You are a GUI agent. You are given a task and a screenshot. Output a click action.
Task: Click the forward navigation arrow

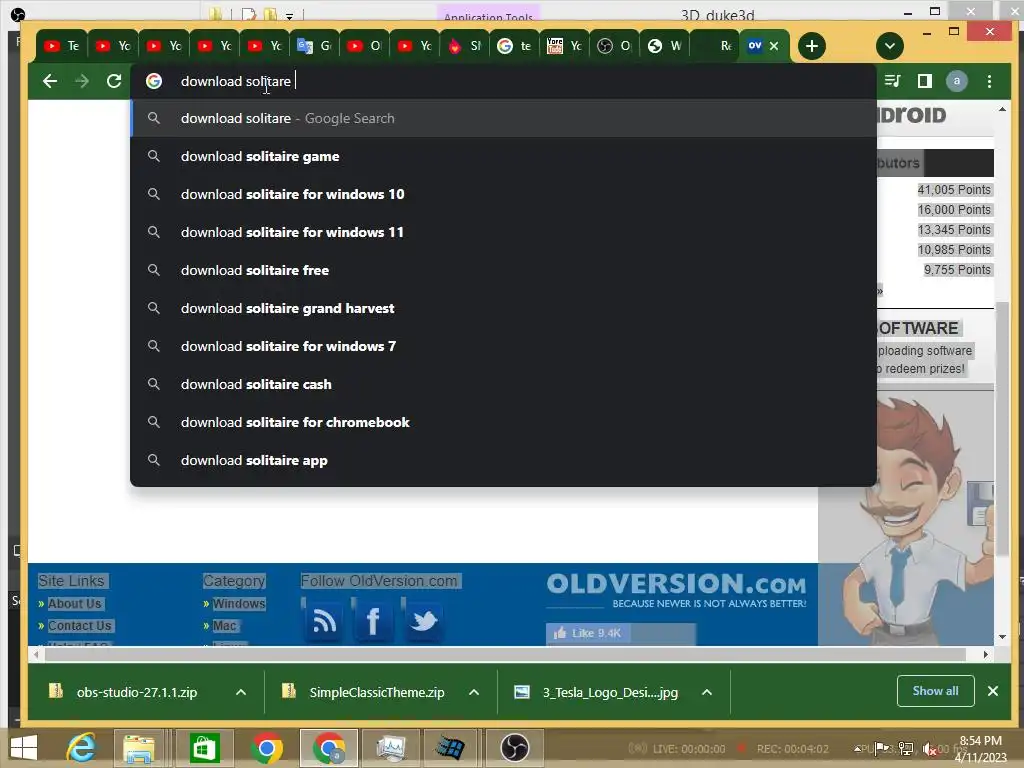coord(82,81)
